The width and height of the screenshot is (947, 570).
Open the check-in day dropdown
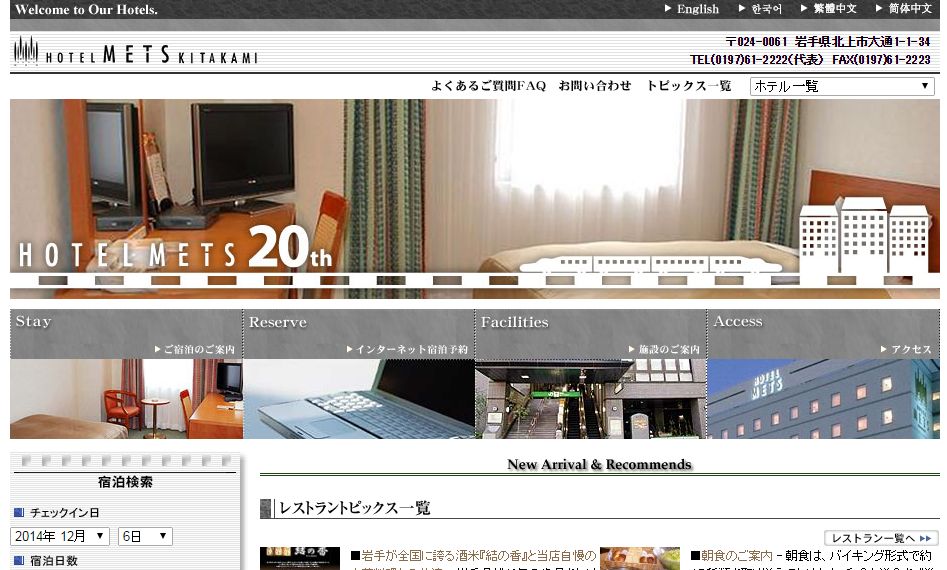click(145, 536)
